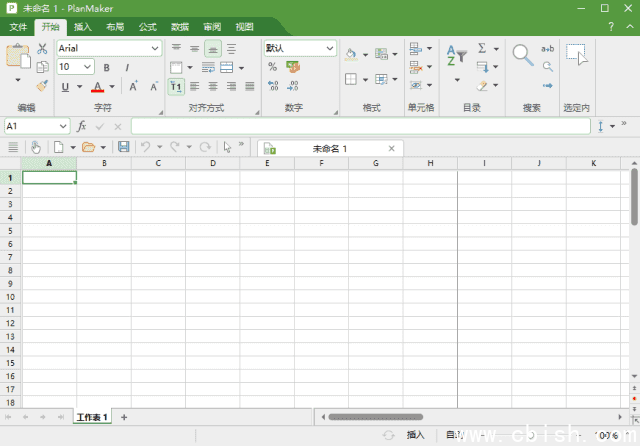Screen dimensions: 640x446
Task: Toggle bottom vertical alignment
Action: (213, 49)
